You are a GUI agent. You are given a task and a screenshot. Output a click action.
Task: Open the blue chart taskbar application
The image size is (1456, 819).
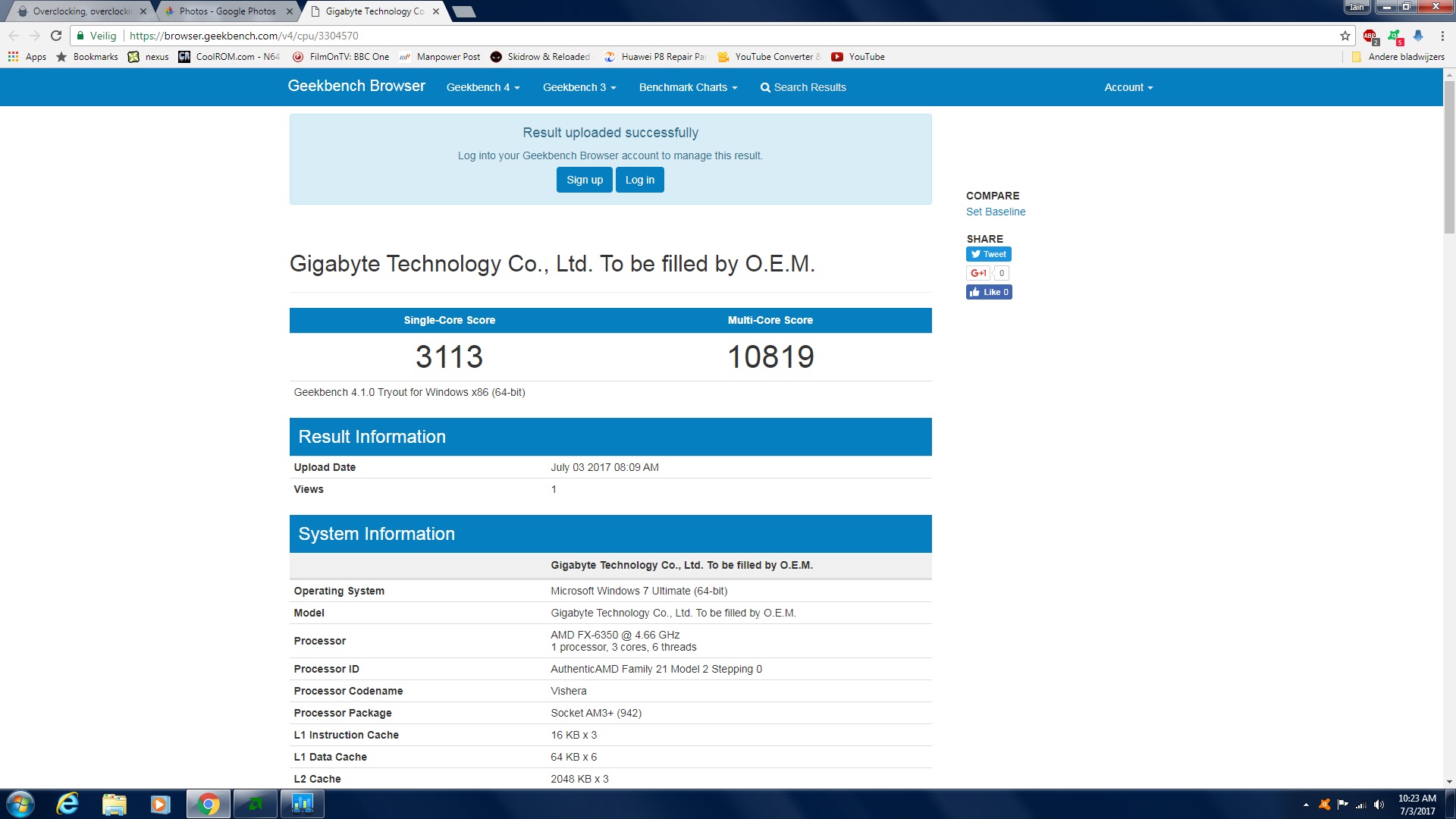tap(303, 804)
